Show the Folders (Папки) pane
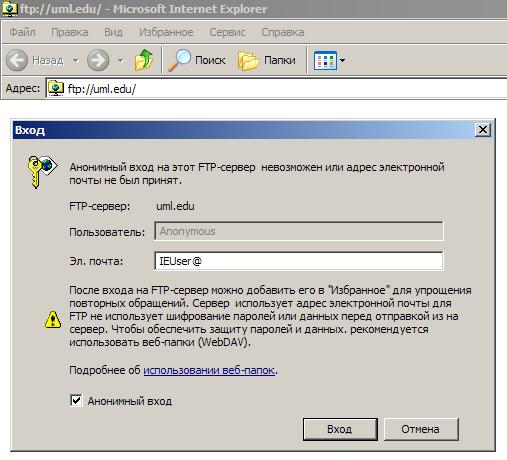507x460 pixels. pos(267,60)
